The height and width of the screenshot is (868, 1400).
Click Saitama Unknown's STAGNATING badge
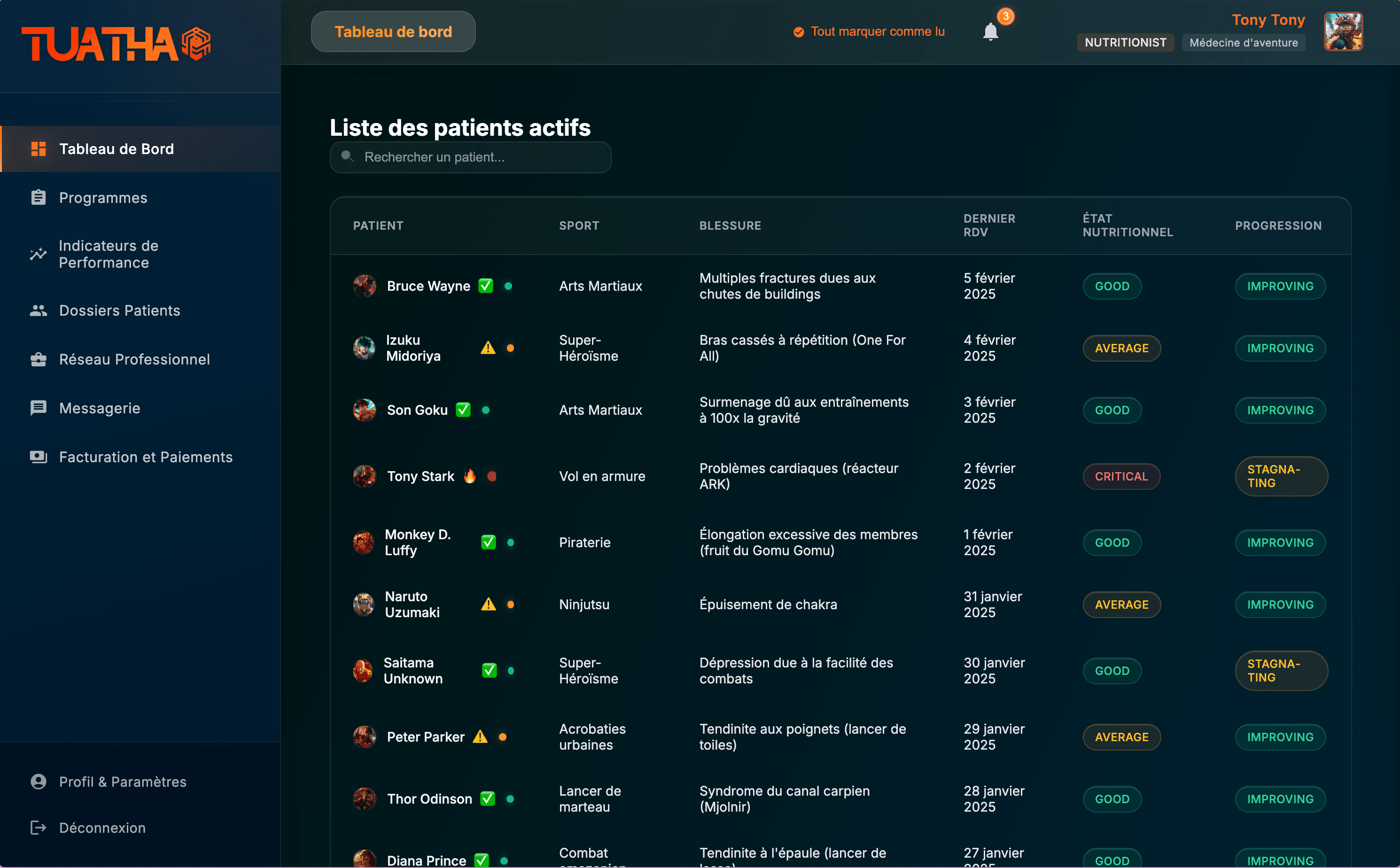(x=1281, y=671)
